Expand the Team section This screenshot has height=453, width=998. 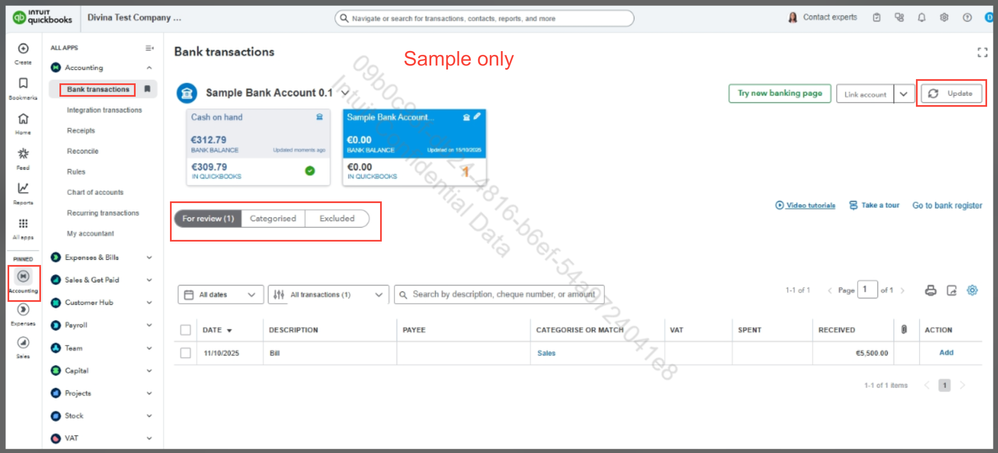tap(150, 348)
